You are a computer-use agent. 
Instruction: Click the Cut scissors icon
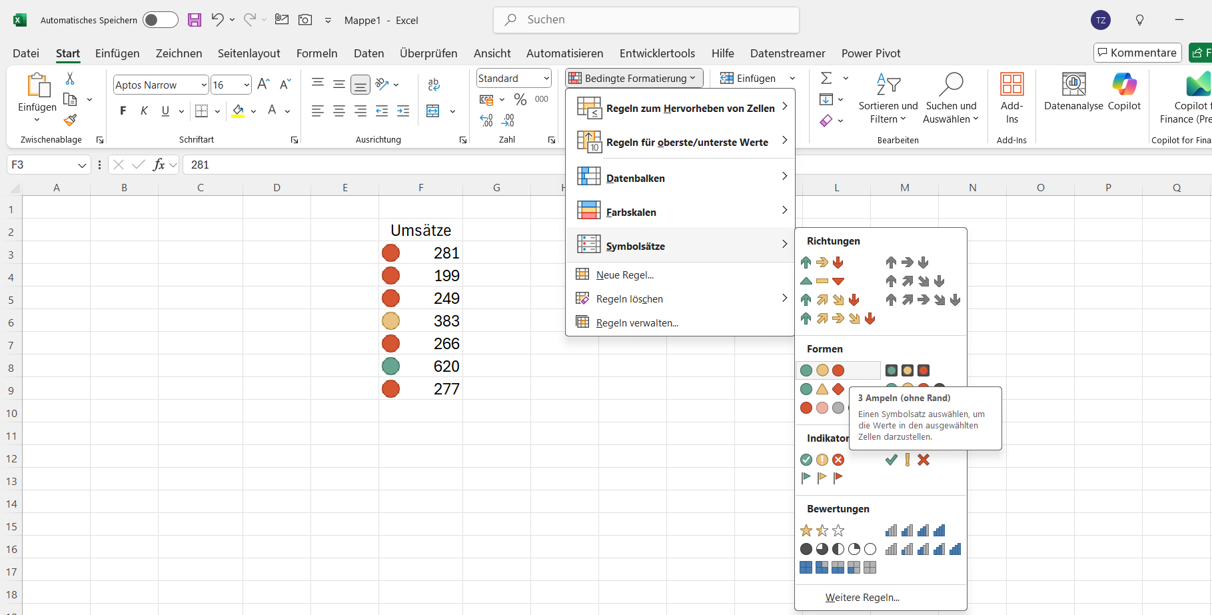(x=70, y=78)
